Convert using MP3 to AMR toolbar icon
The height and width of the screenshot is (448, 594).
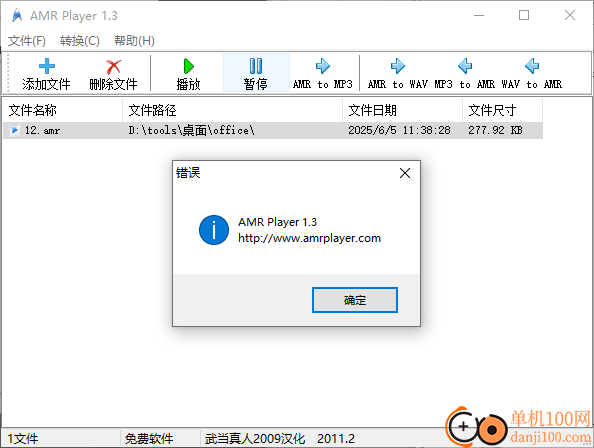coord(465,66)
